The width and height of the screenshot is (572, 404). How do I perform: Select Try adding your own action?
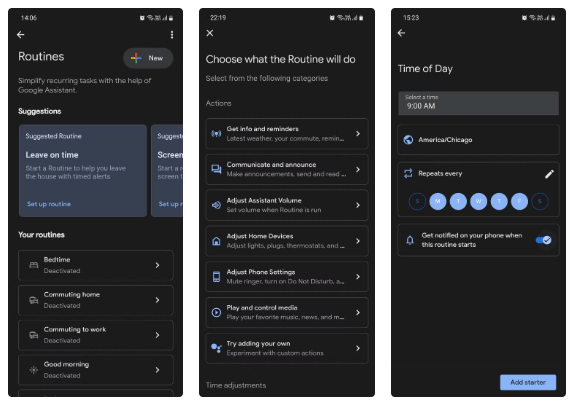click(287, 348)
